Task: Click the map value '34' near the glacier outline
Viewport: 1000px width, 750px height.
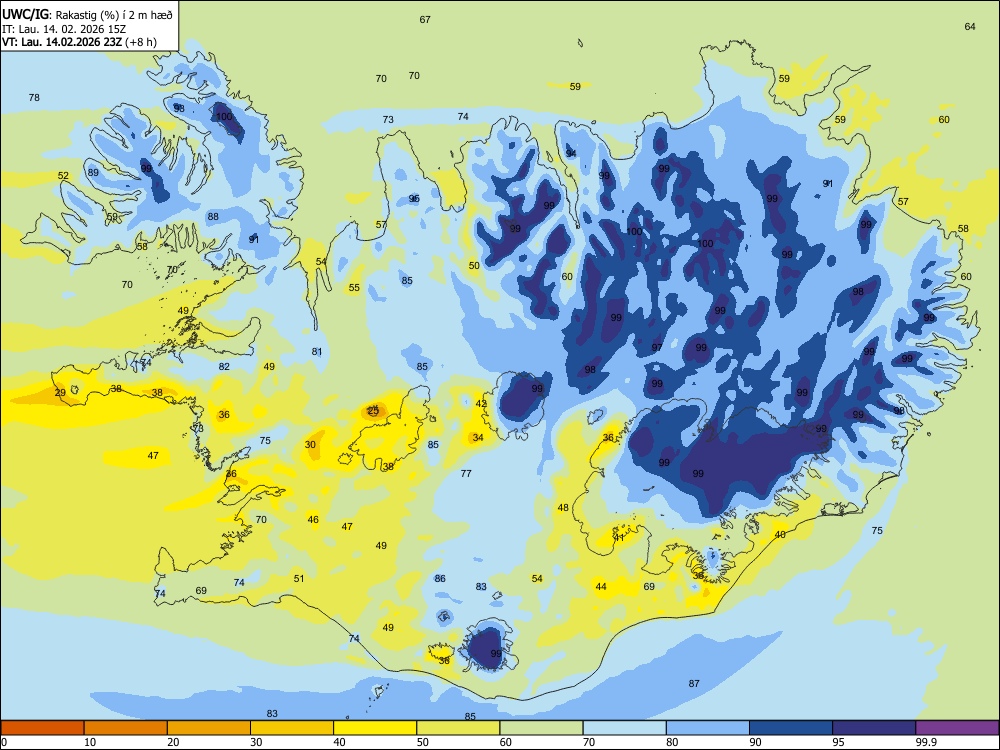Action: [478, 438]
